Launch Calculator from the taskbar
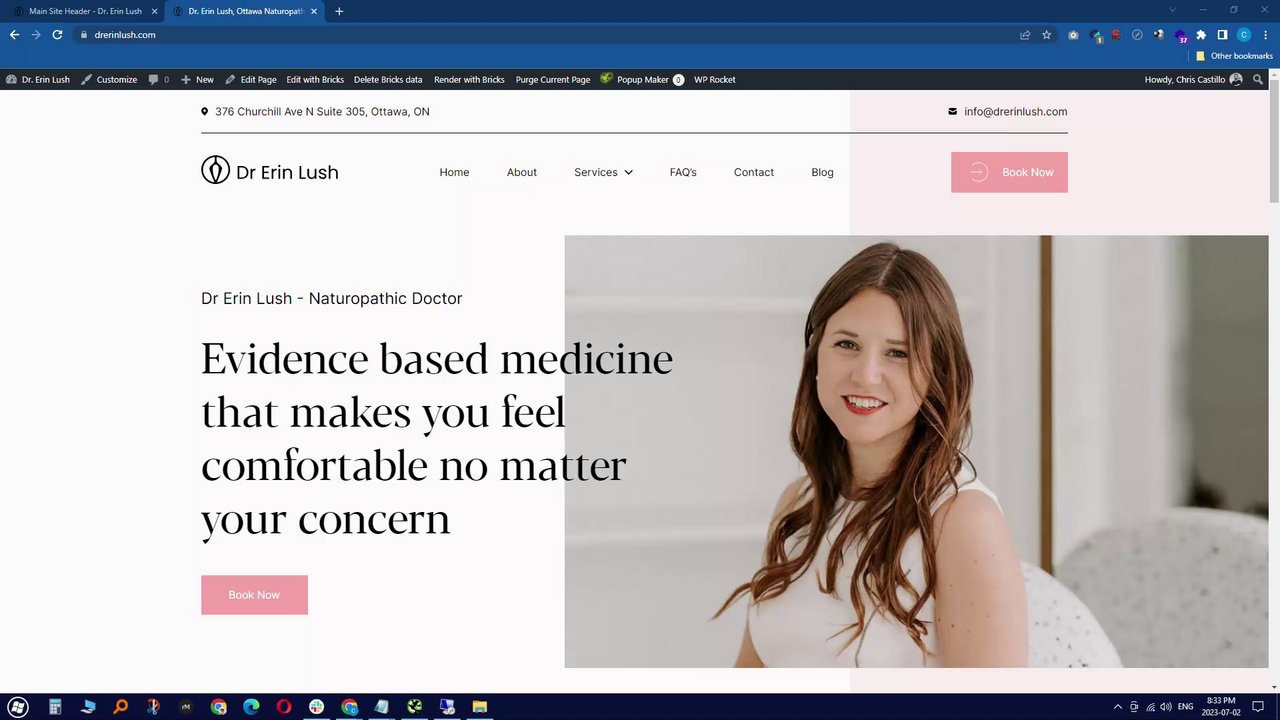 (55, 707)
